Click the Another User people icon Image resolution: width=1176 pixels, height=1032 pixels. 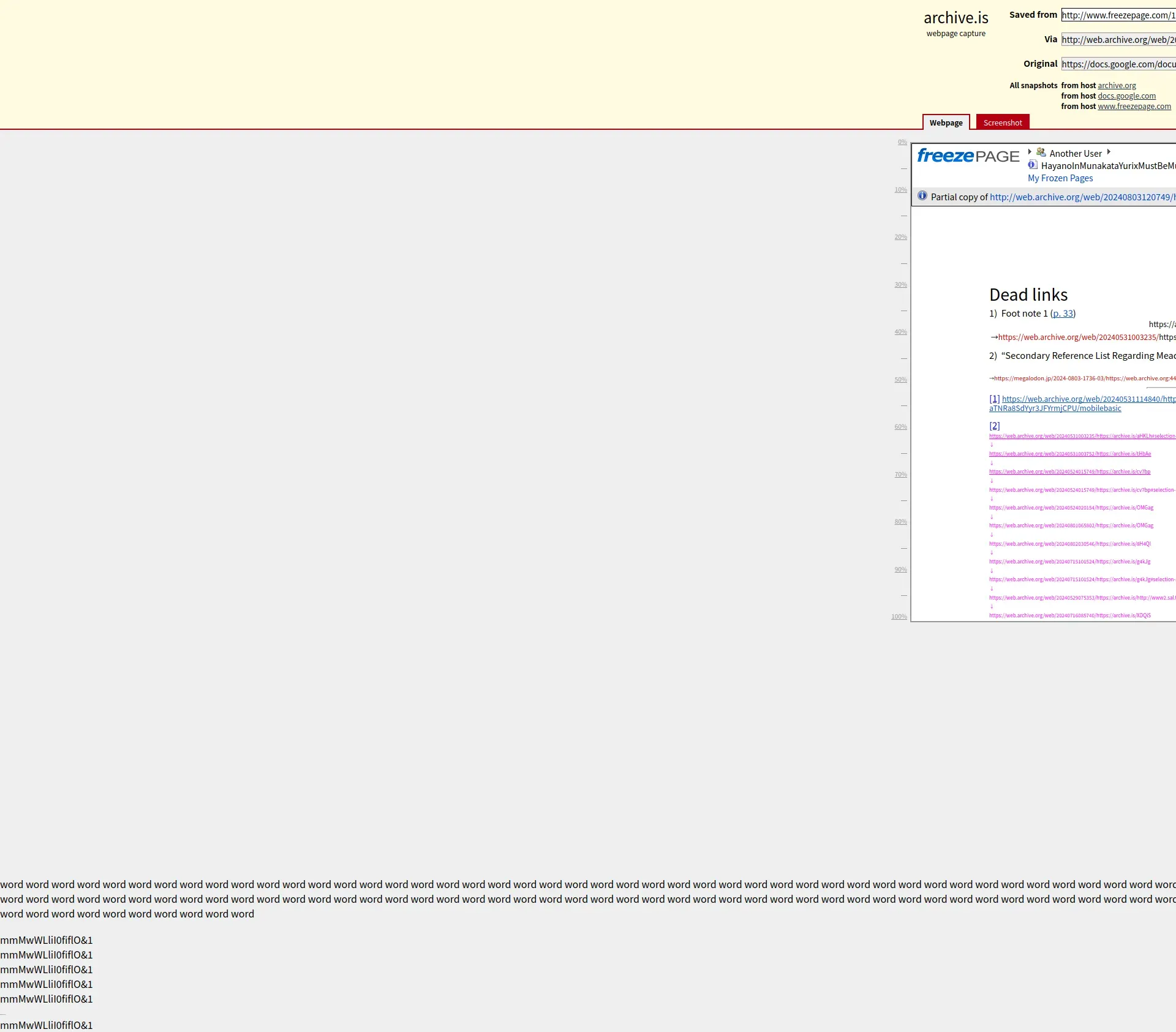[x=1041, y=153]
